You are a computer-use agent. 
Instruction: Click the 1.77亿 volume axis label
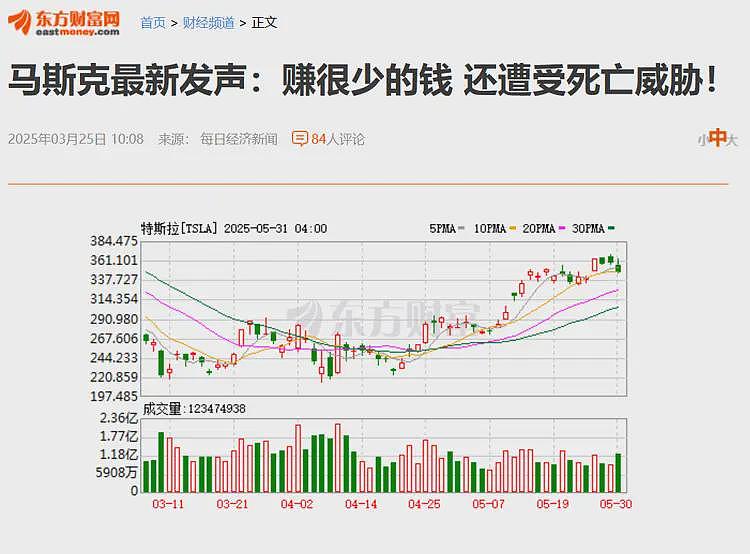[118, 436]
